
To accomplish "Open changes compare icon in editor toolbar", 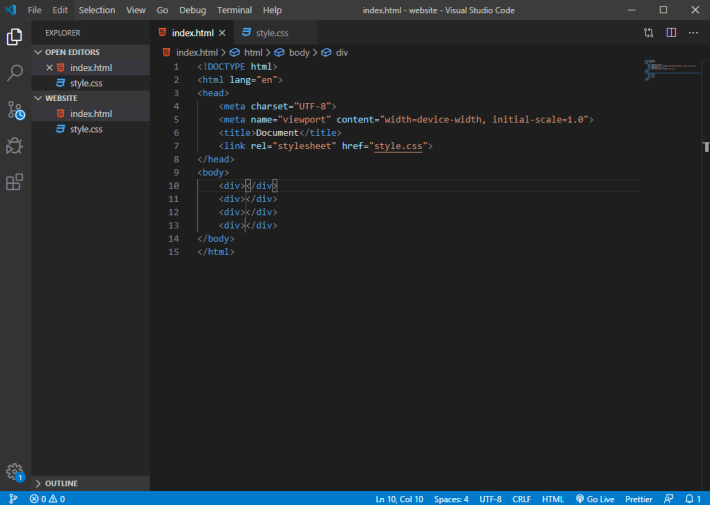I will coord(648,33).
